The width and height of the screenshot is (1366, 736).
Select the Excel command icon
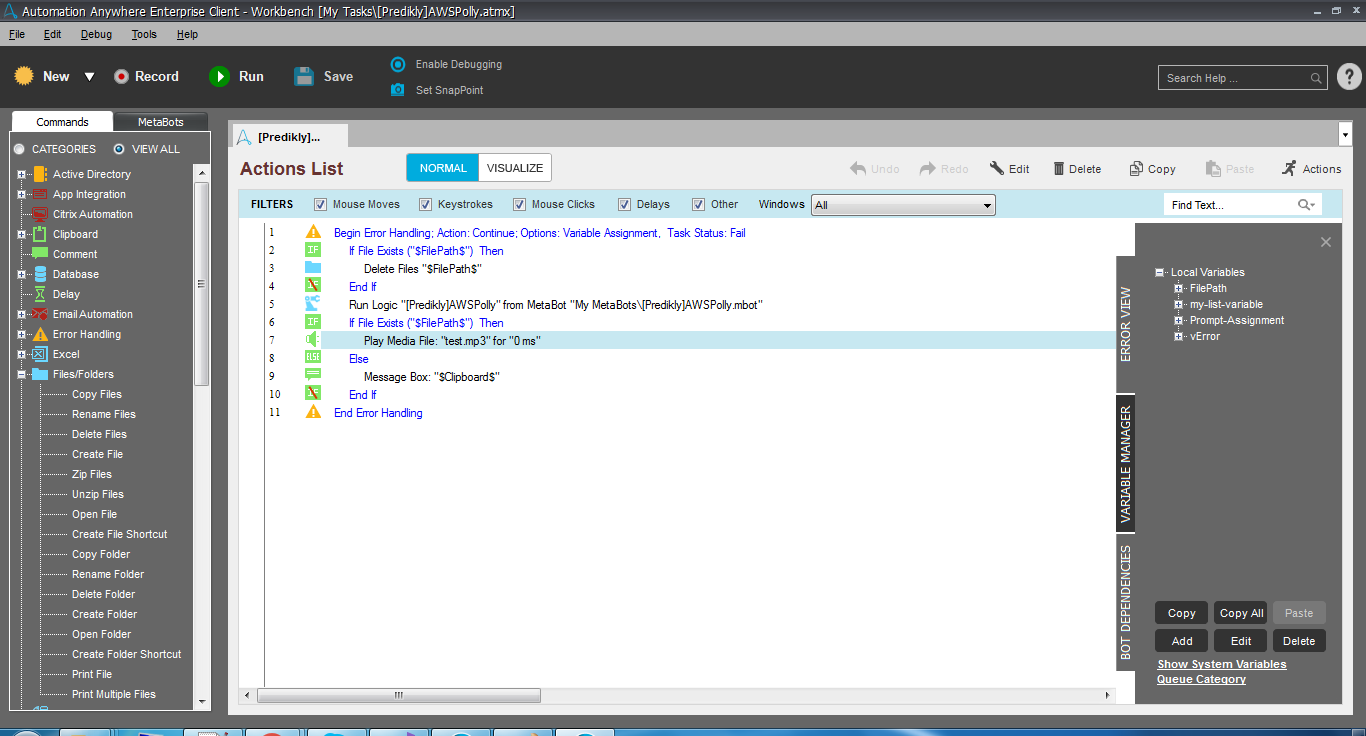click(39, 354)
